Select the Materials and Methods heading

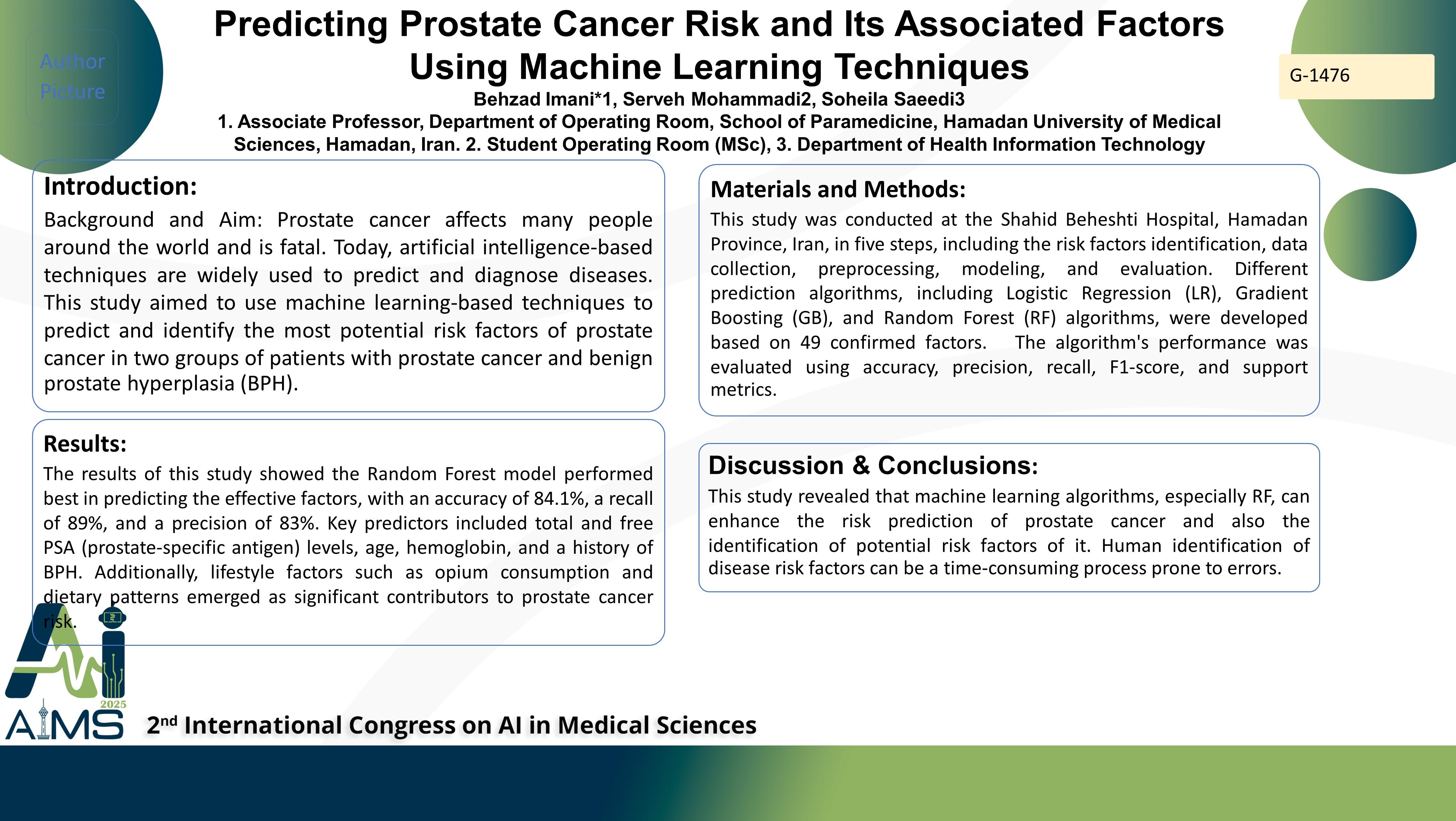[x=838, y=189]
